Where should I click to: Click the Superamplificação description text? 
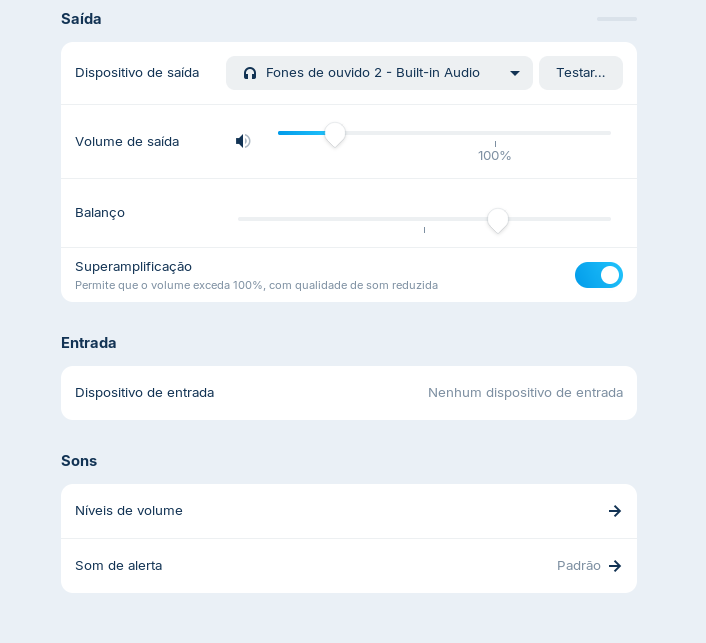point(256,285)
